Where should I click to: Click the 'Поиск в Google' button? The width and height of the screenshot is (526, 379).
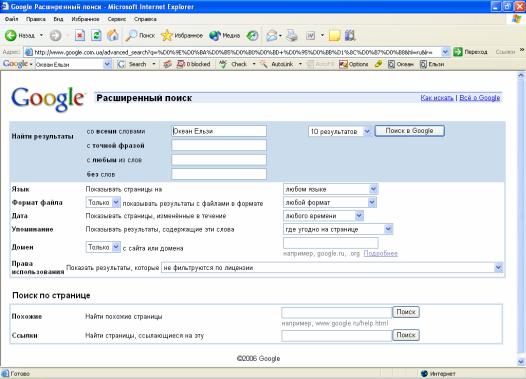(x=410, y=131)
